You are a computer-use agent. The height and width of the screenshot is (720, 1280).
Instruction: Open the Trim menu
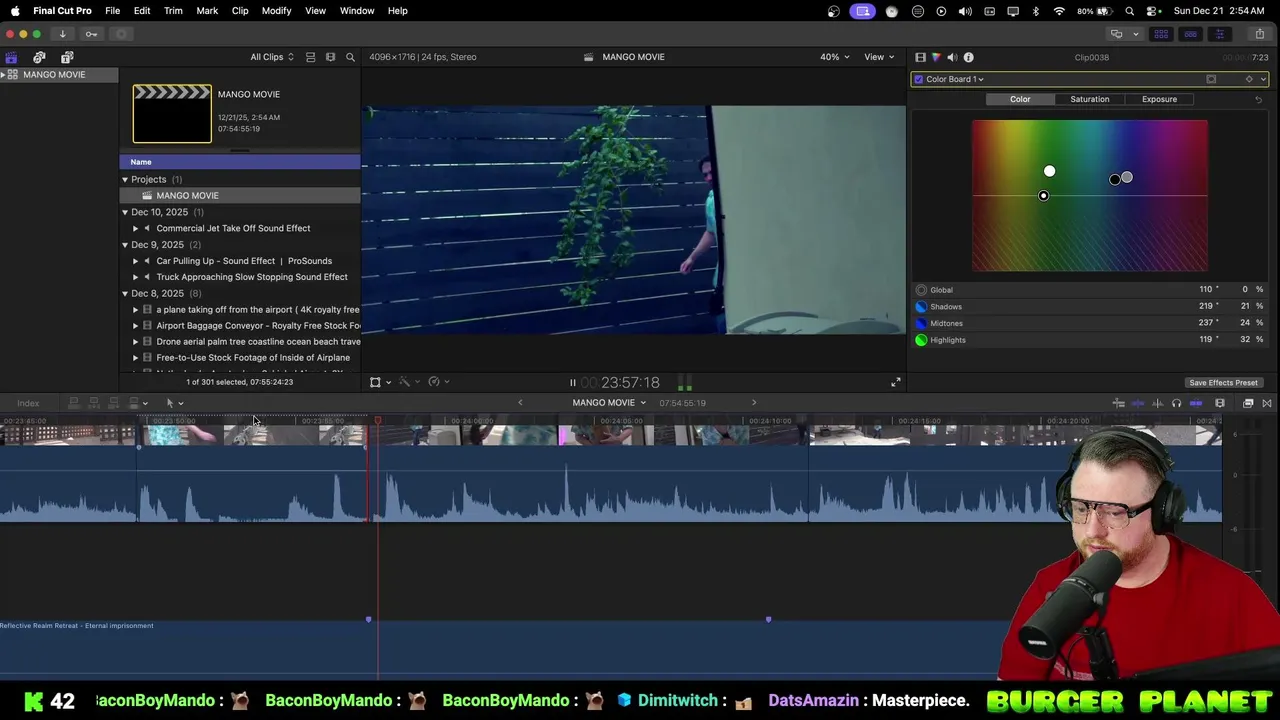(173, 11)
